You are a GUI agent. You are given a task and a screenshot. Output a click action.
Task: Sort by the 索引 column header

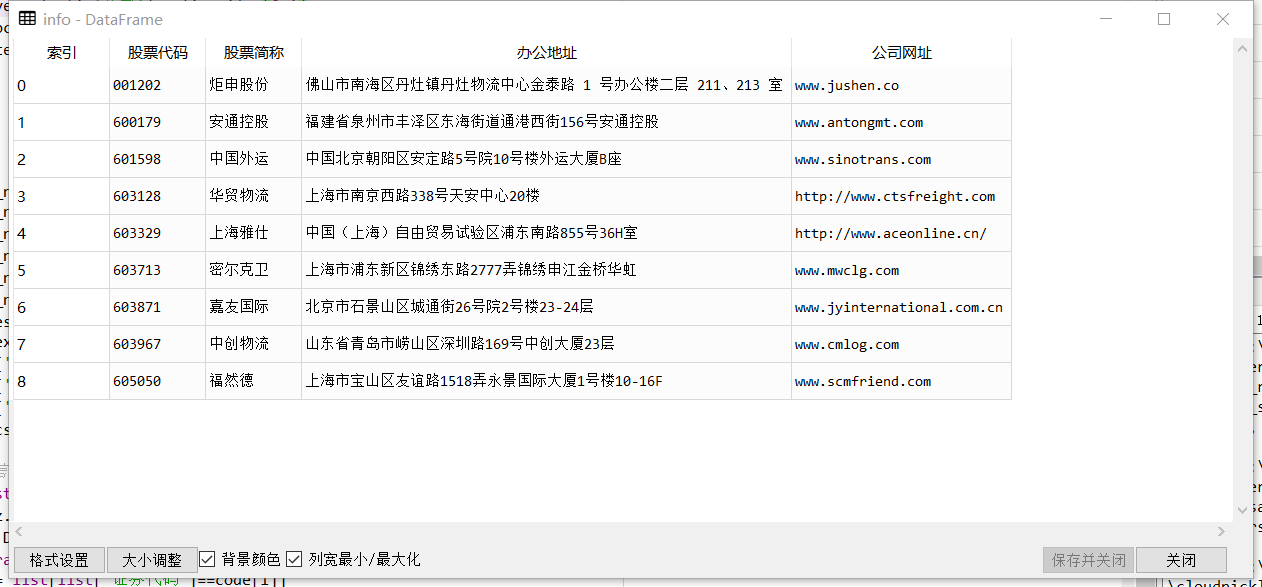pos(61,53)
